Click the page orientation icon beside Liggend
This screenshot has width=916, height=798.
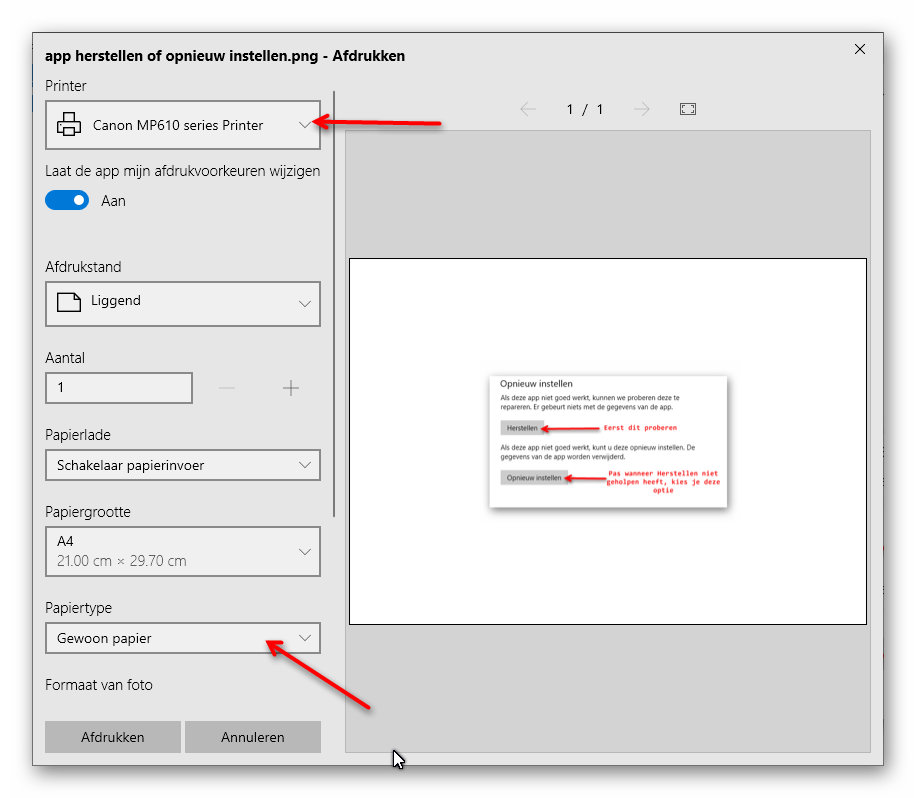69,302
